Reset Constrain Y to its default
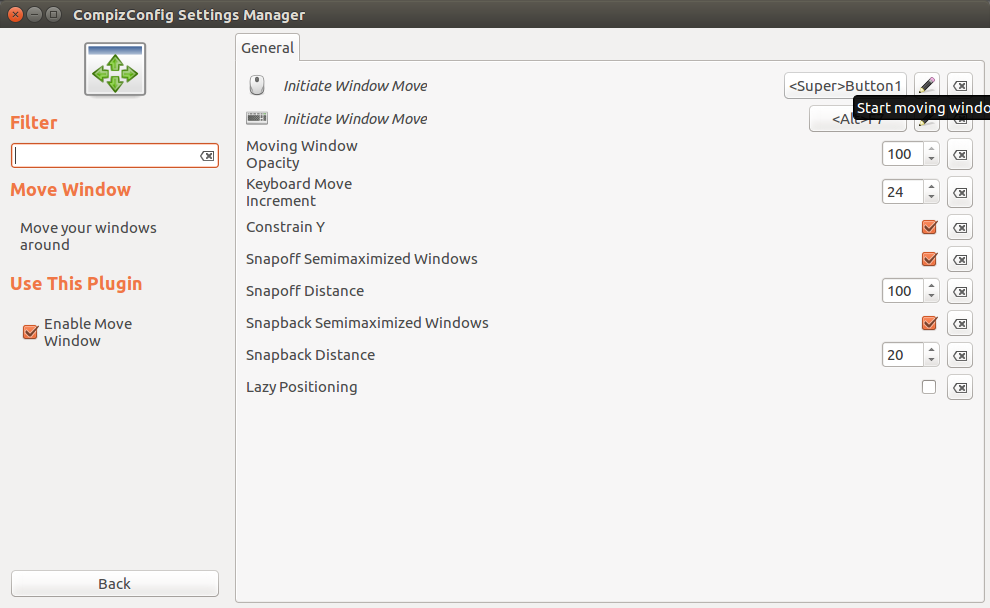The width and height of the screenshot is (990, 608). coord(959,228)
